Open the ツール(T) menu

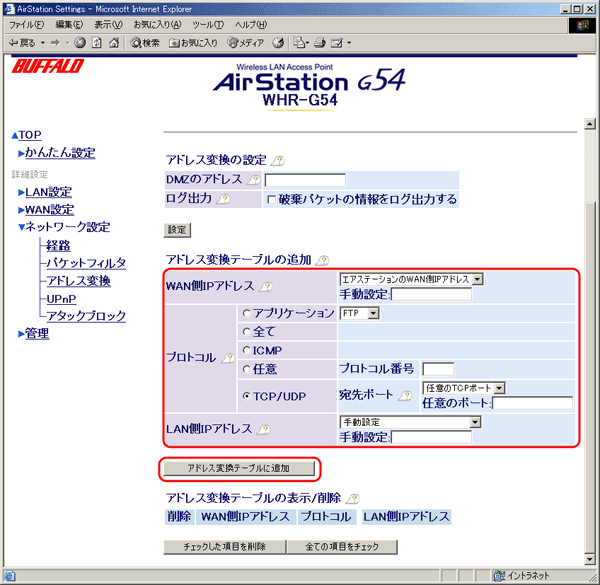208,25
